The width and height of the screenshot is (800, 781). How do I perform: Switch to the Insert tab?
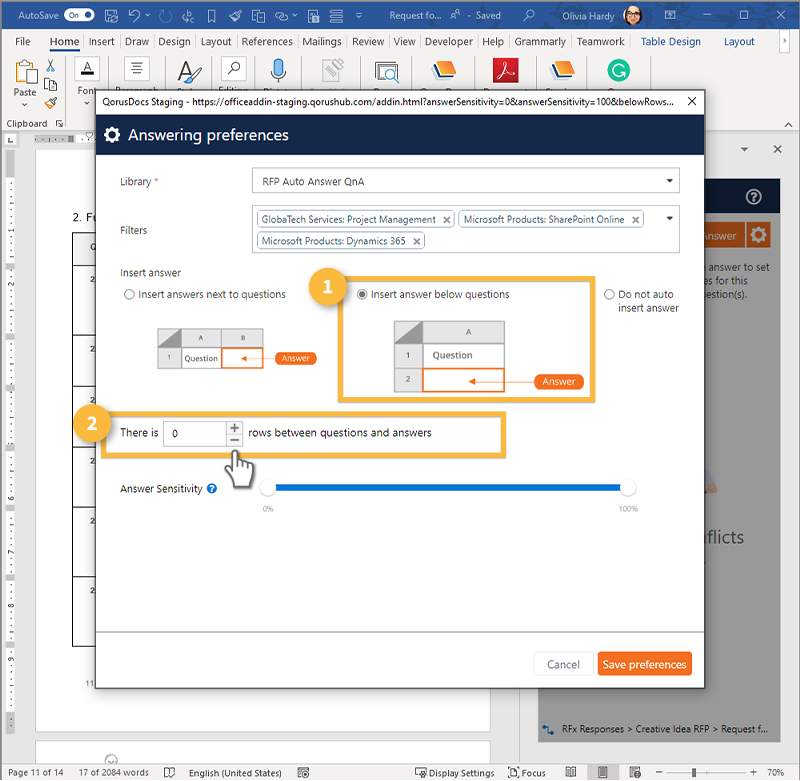101,41
